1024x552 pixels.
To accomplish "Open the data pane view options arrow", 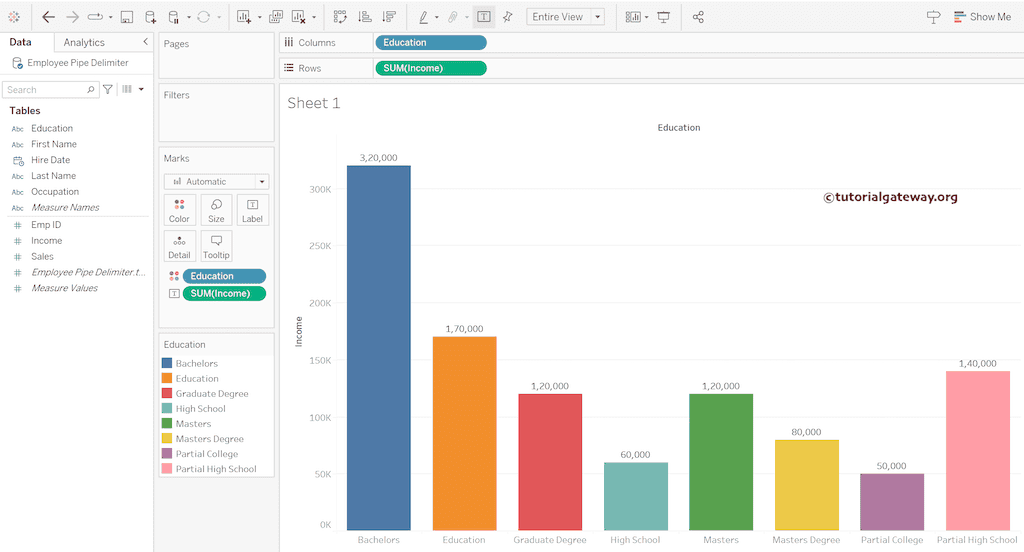I will 141,89.
